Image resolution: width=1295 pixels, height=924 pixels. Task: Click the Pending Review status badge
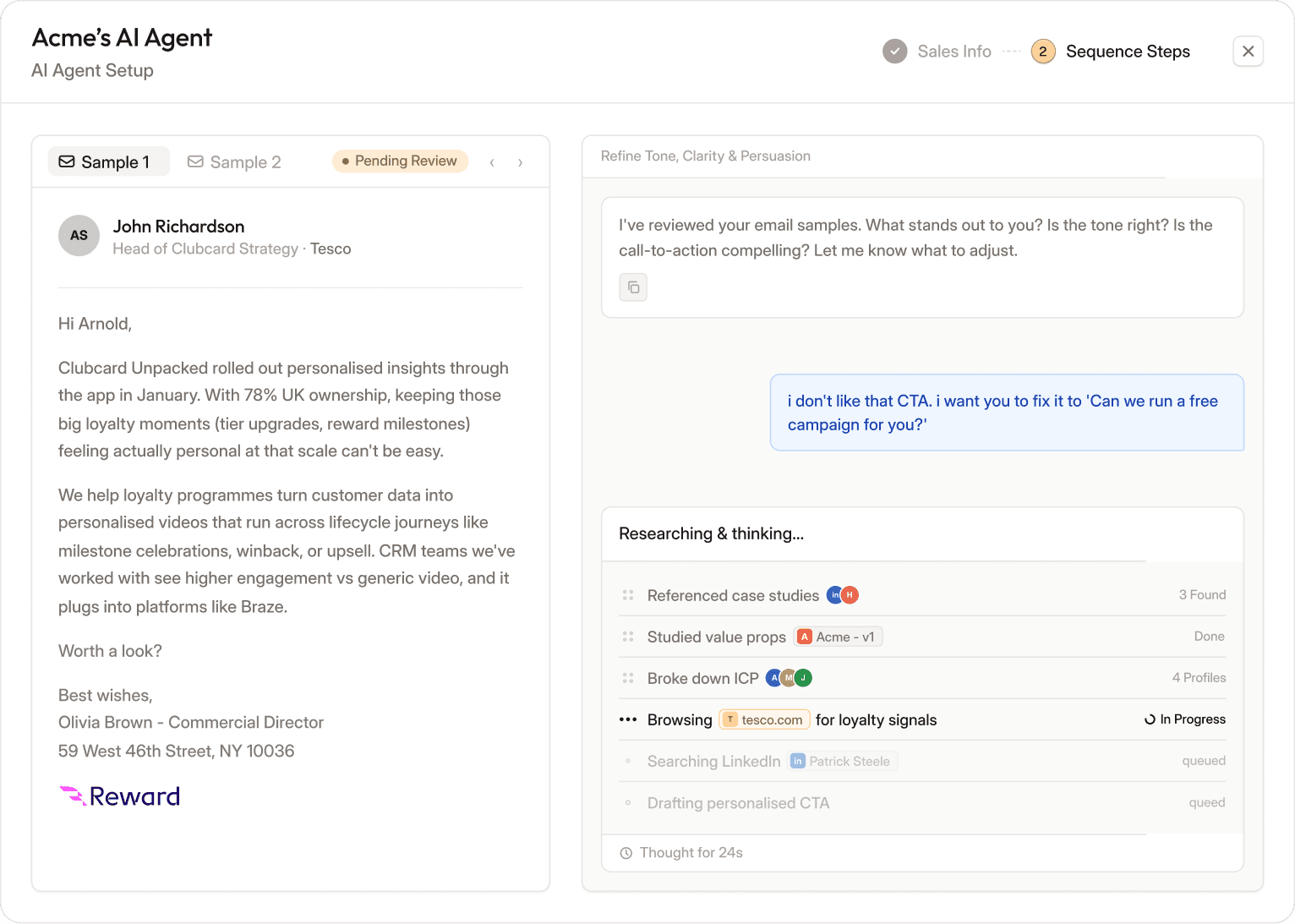[400, 161]
